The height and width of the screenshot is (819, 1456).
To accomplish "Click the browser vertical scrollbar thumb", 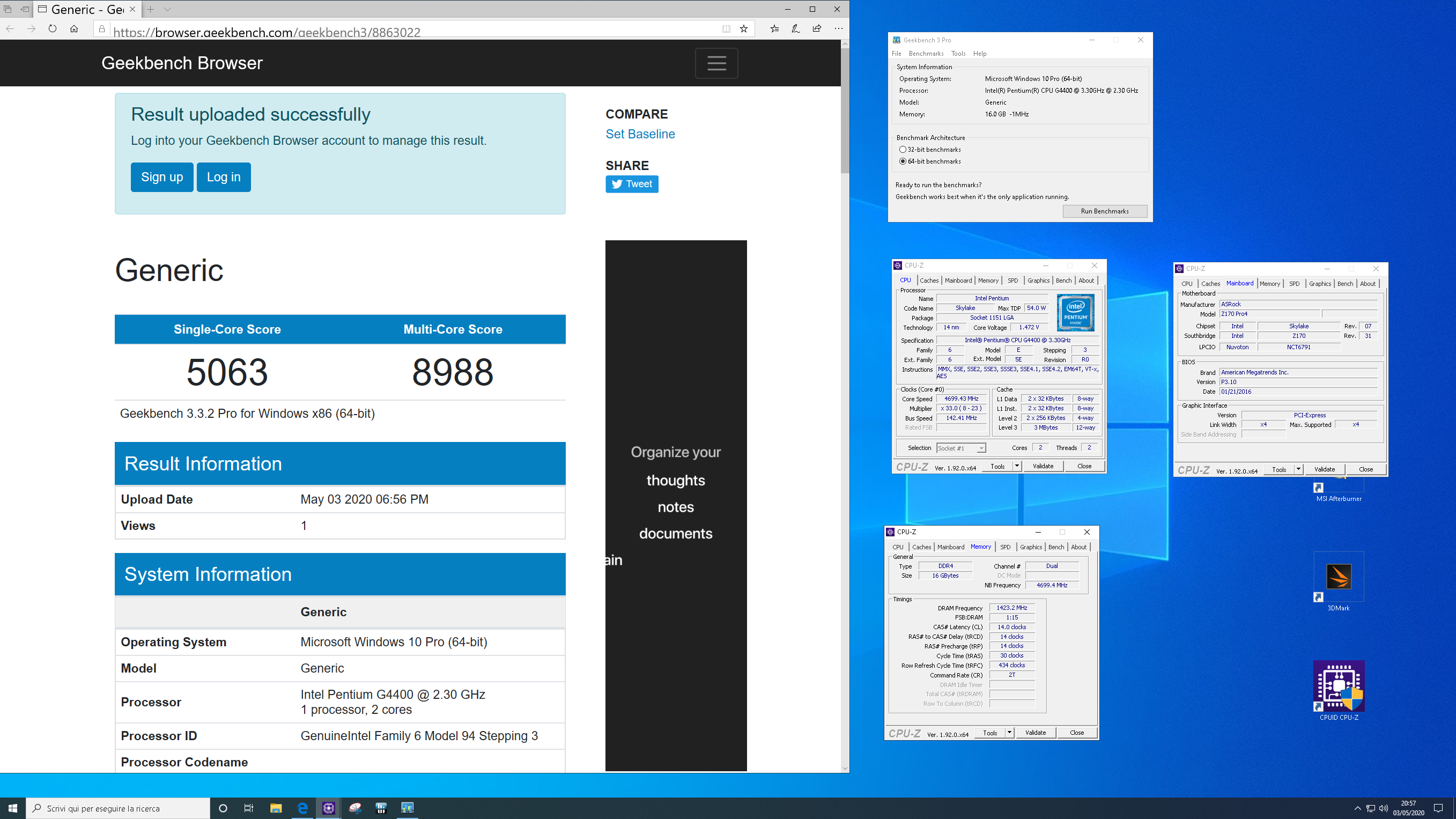I will [x=845, y=110].
